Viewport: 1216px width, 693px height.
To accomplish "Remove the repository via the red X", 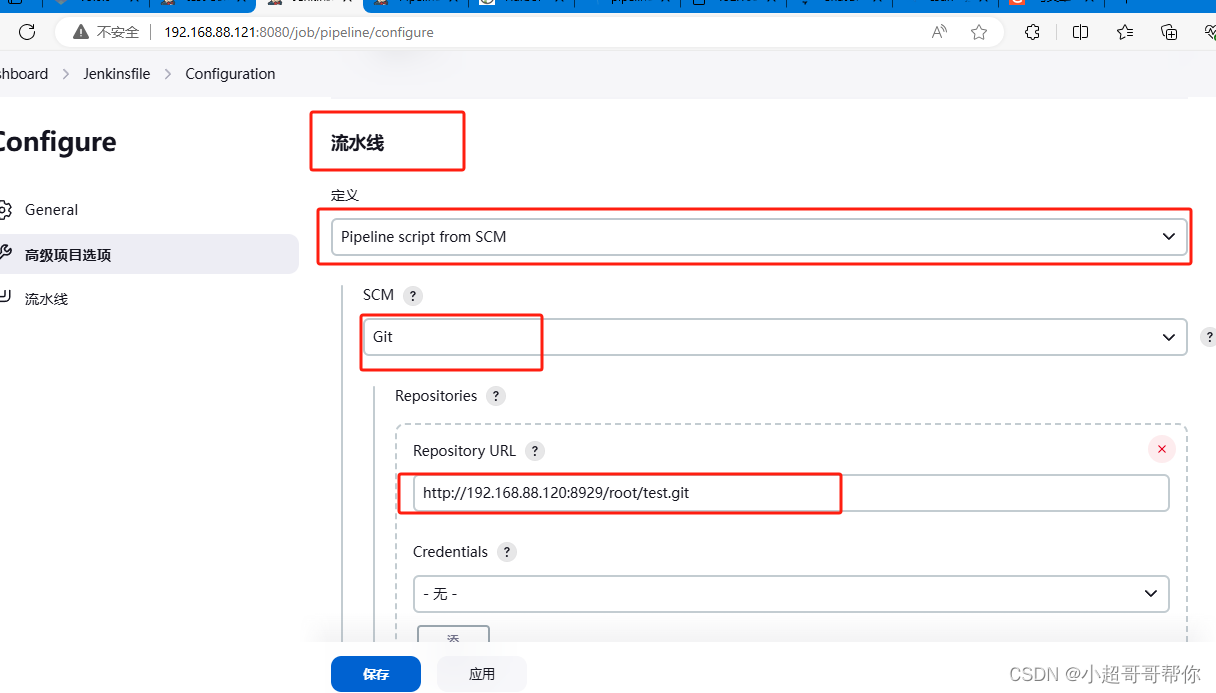I will 1161,449.
